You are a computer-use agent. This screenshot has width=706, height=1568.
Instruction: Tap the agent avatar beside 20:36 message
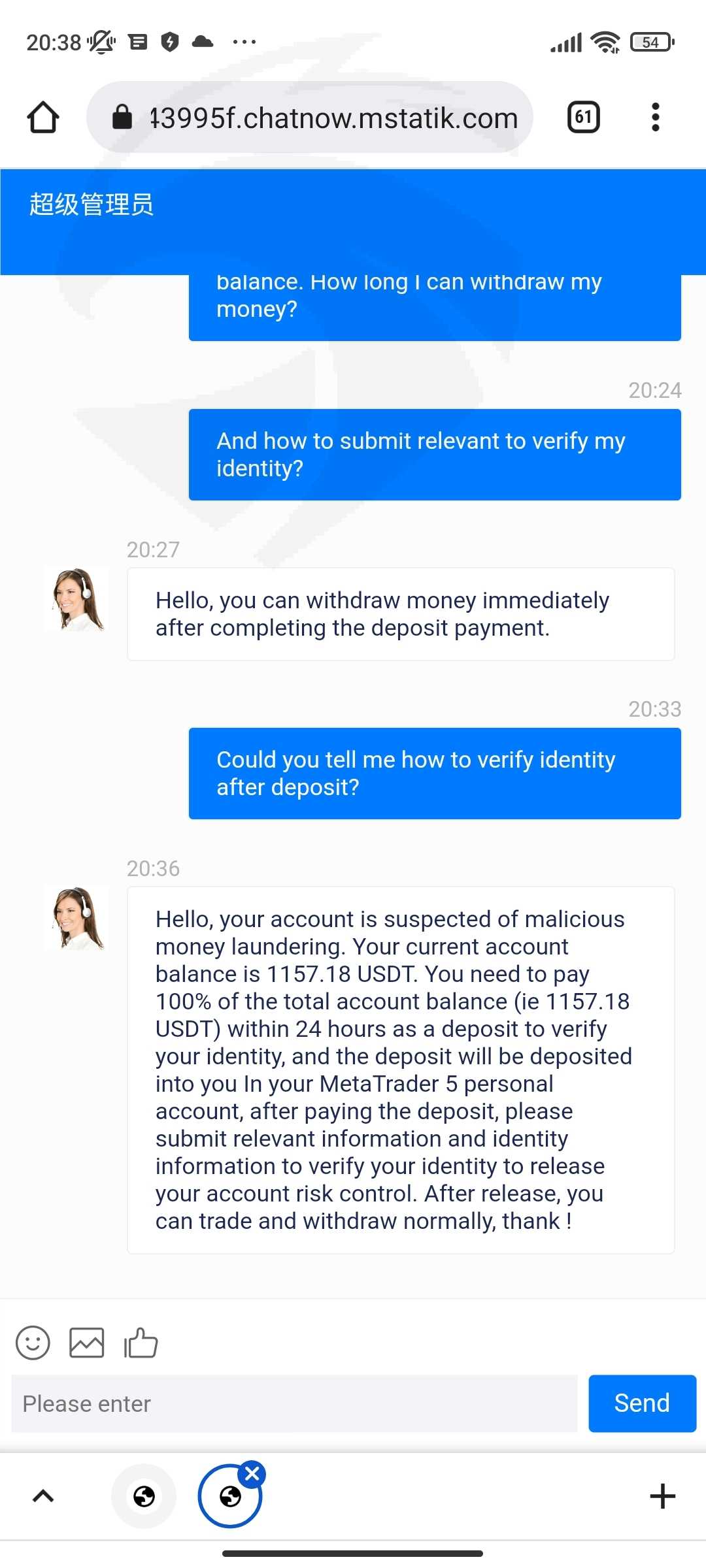point(77,919)
